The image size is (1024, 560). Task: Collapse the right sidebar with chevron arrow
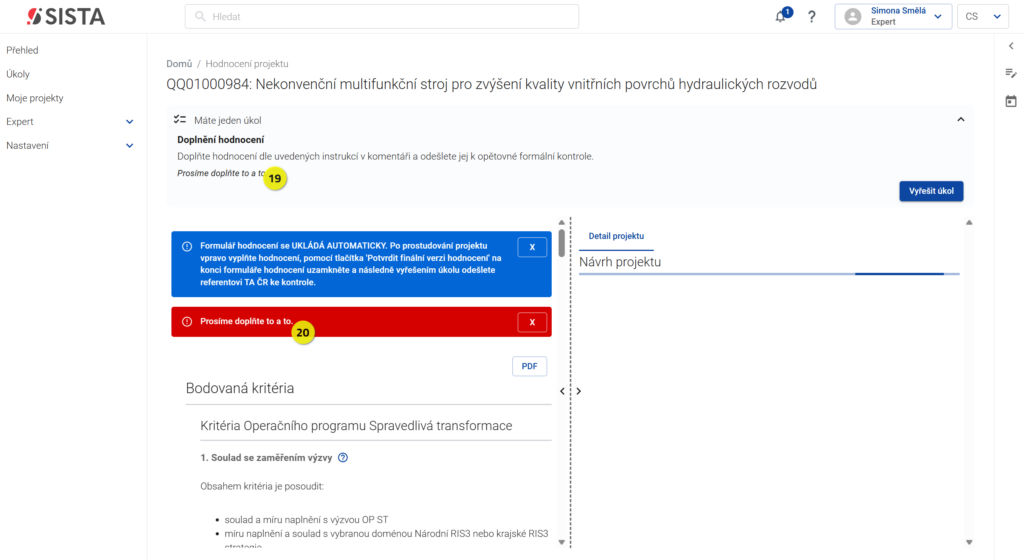coord(1011,46)
